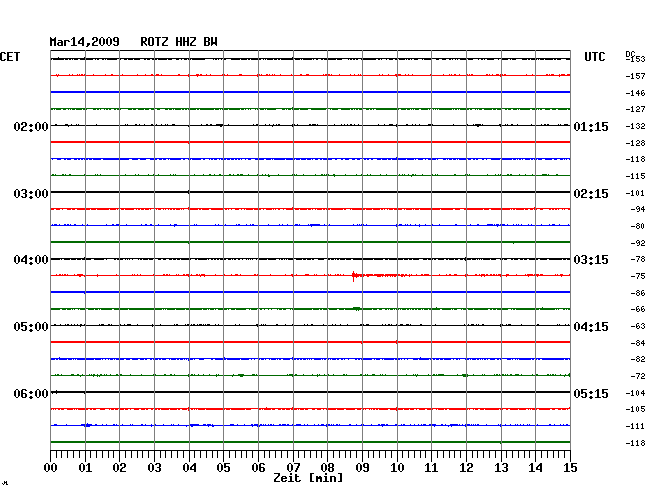Click minute tick label "12"
This screenshot has width=650, height=494.
pos(466,468)
